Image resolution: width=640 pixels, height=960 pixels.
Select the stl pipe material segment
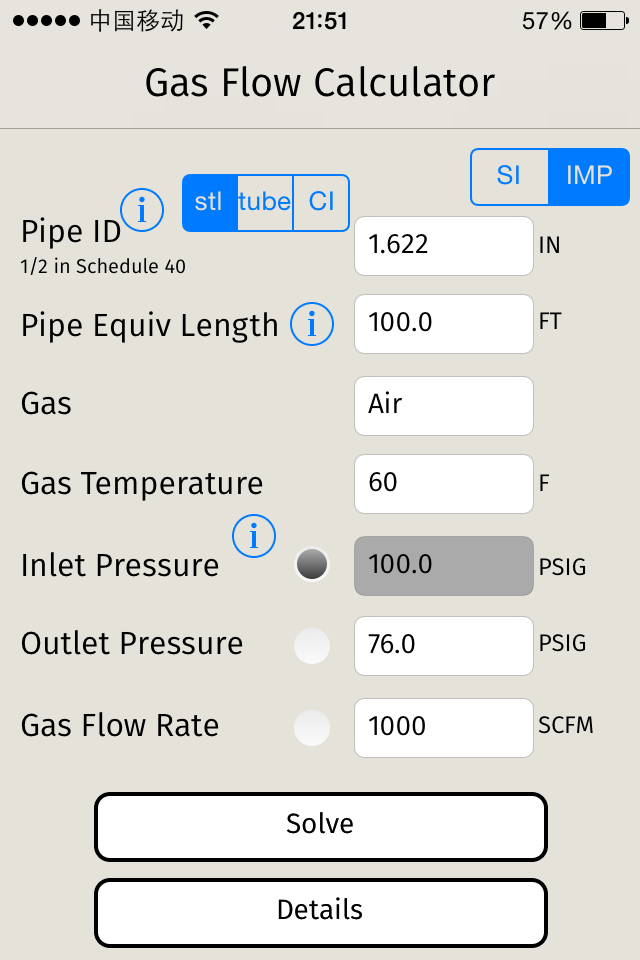209,202
